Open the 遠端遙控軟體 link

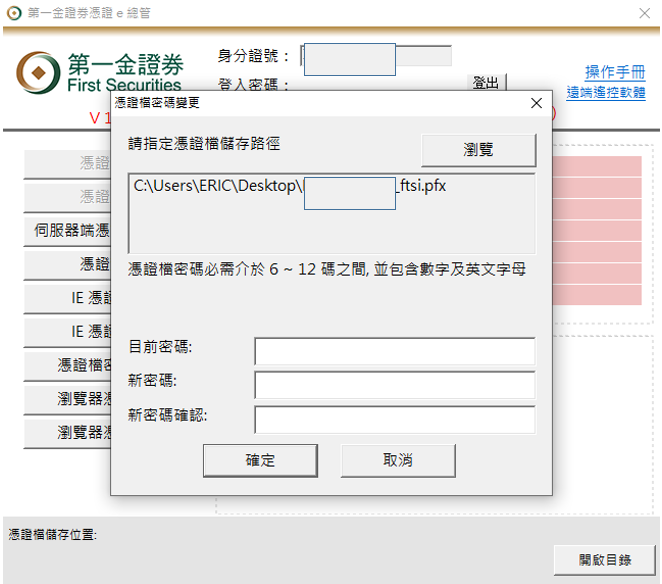606,92
